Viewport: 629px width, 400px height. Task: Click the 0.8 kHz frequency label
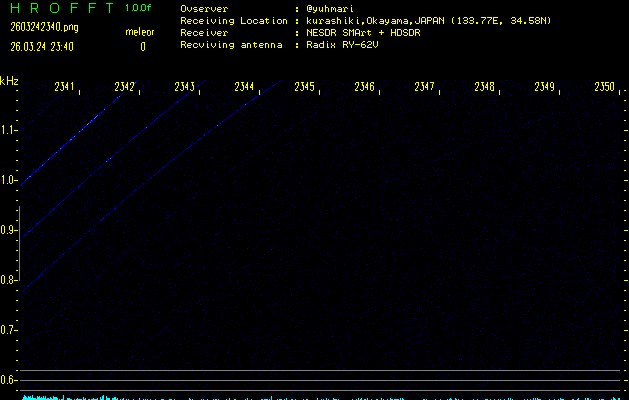[x=9, y=280]
